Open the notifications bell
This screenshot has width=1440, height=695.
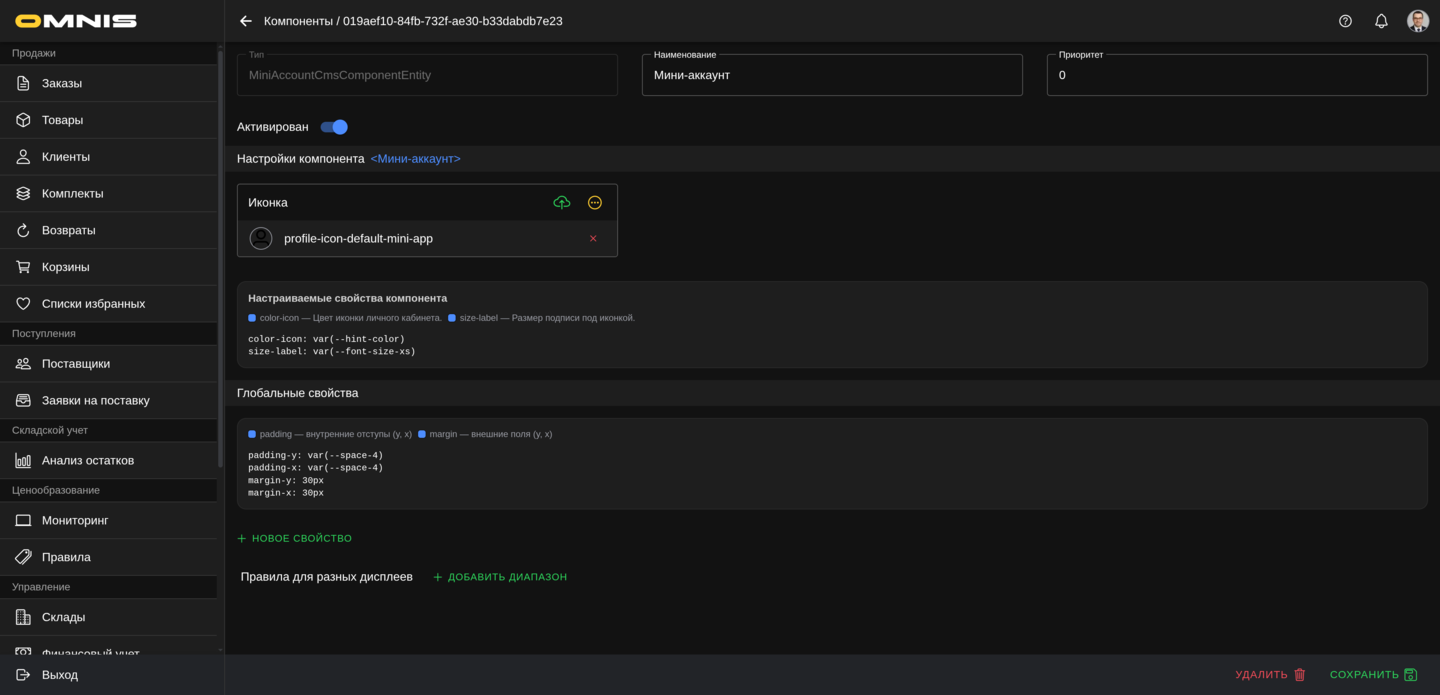click(x=1381, y=21)
